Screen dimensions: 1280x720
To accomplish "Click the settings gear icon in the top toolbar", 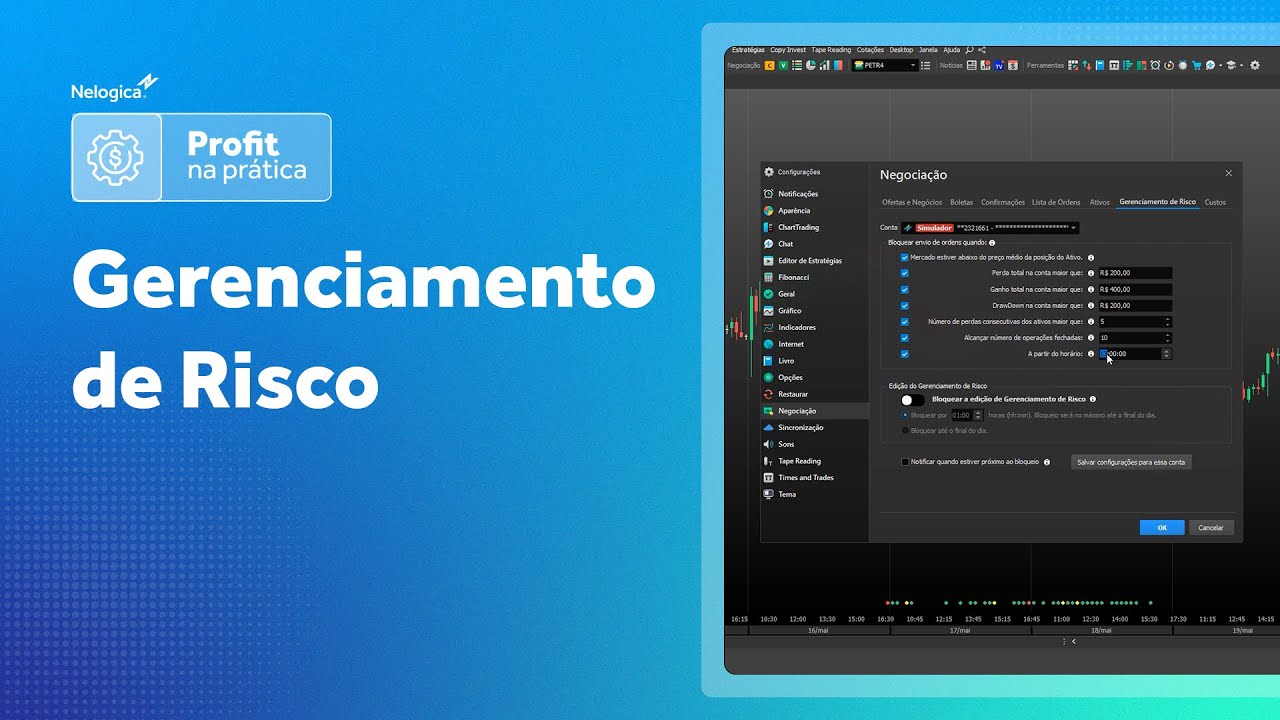I will click(x=1255, y=65).
